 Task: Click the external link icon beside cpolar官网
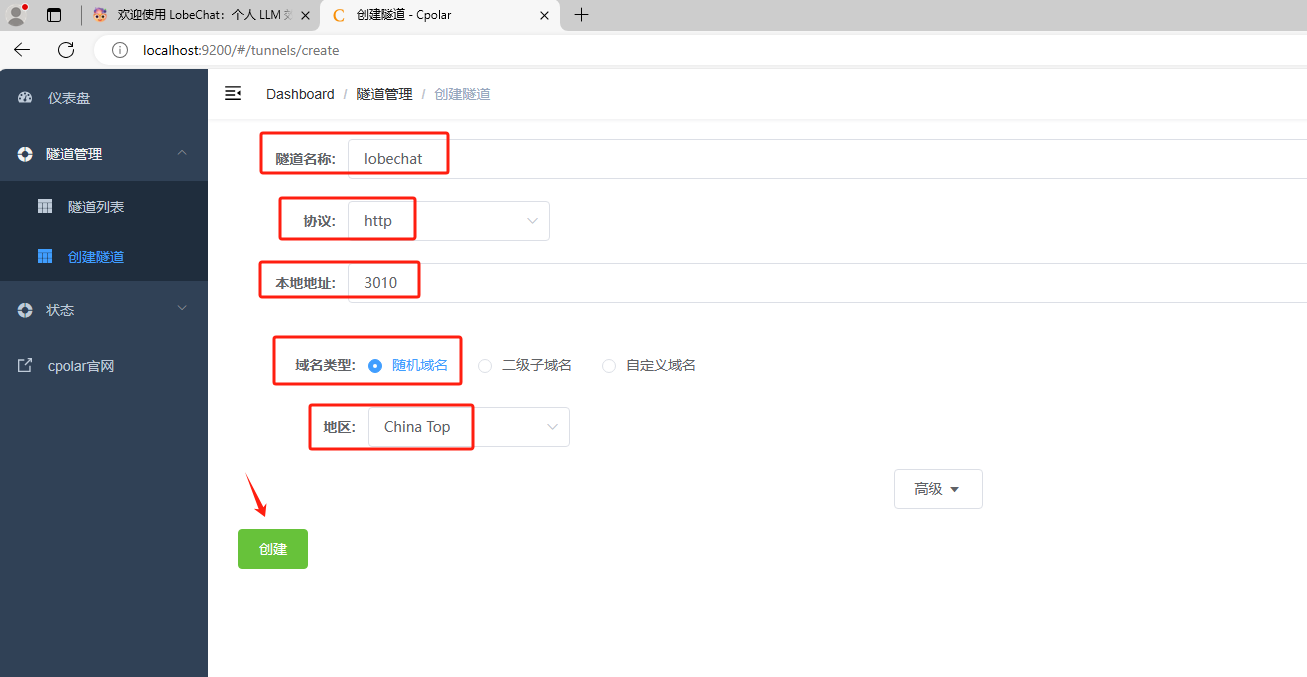(26, 366)
